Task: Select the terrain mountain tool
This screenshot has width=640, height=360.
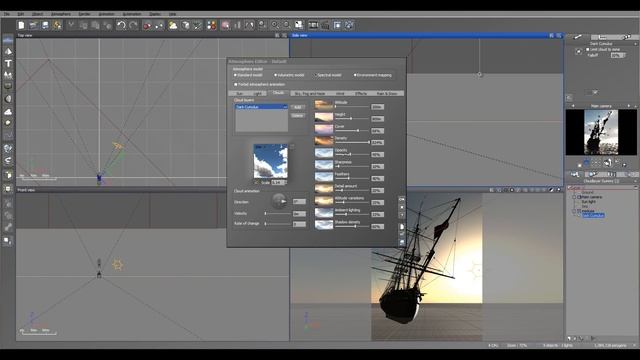Action: tap(8, 51)
